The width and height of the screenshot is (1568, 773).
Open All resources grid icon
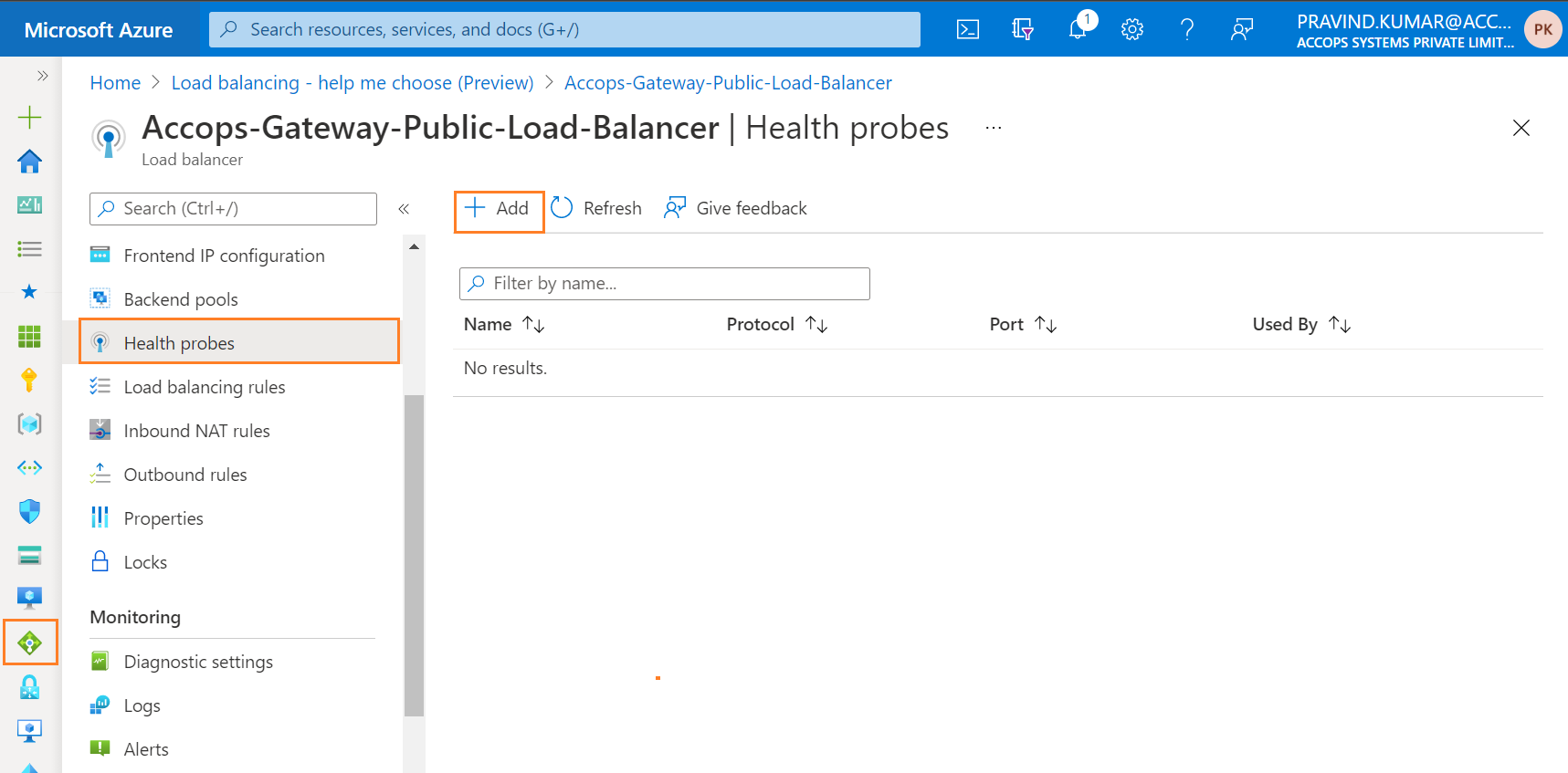click(x=29, y=336)
